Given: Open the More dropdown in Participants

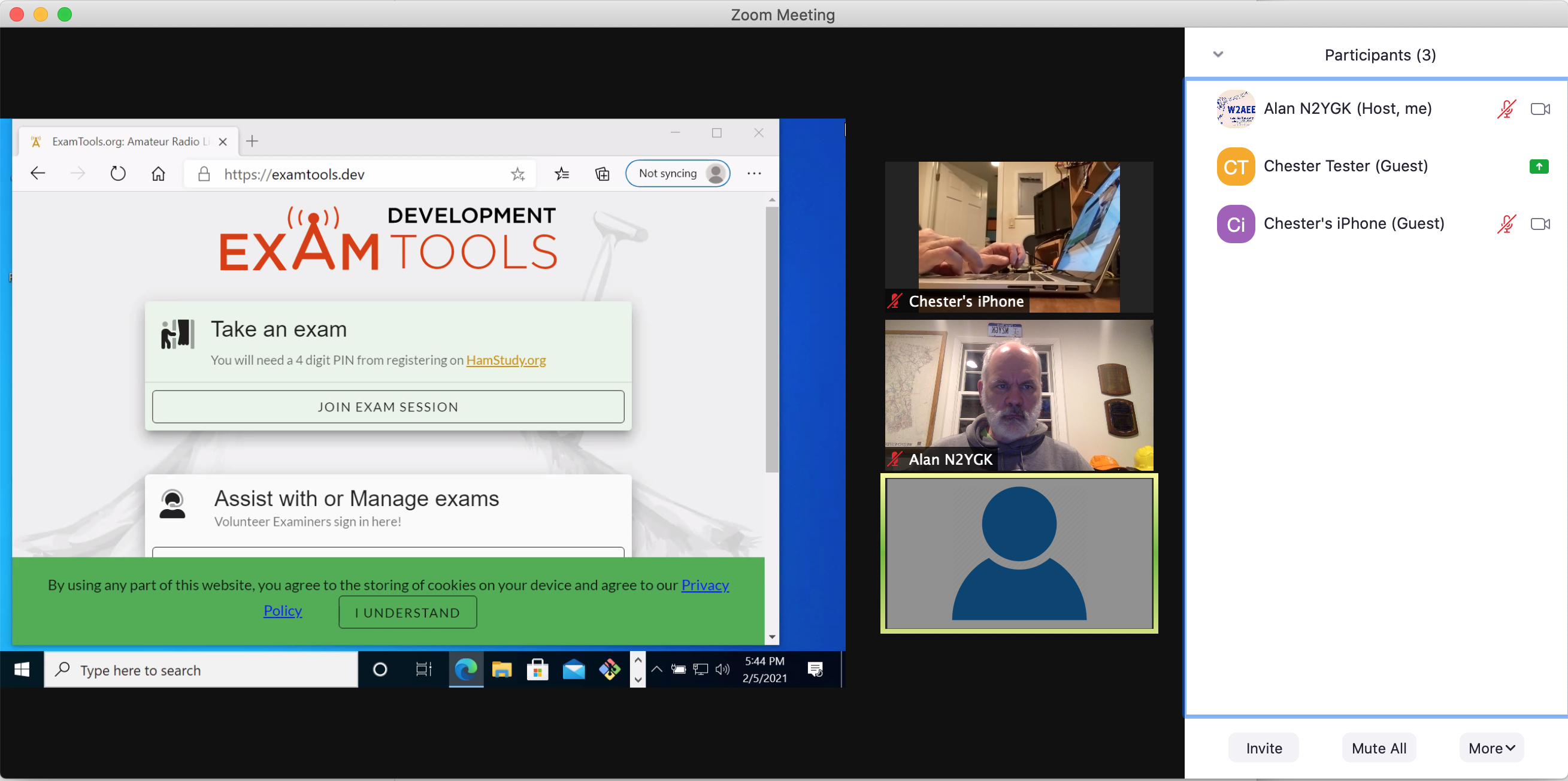Looking at the screenshot, I should click(x=1491, y=747).
